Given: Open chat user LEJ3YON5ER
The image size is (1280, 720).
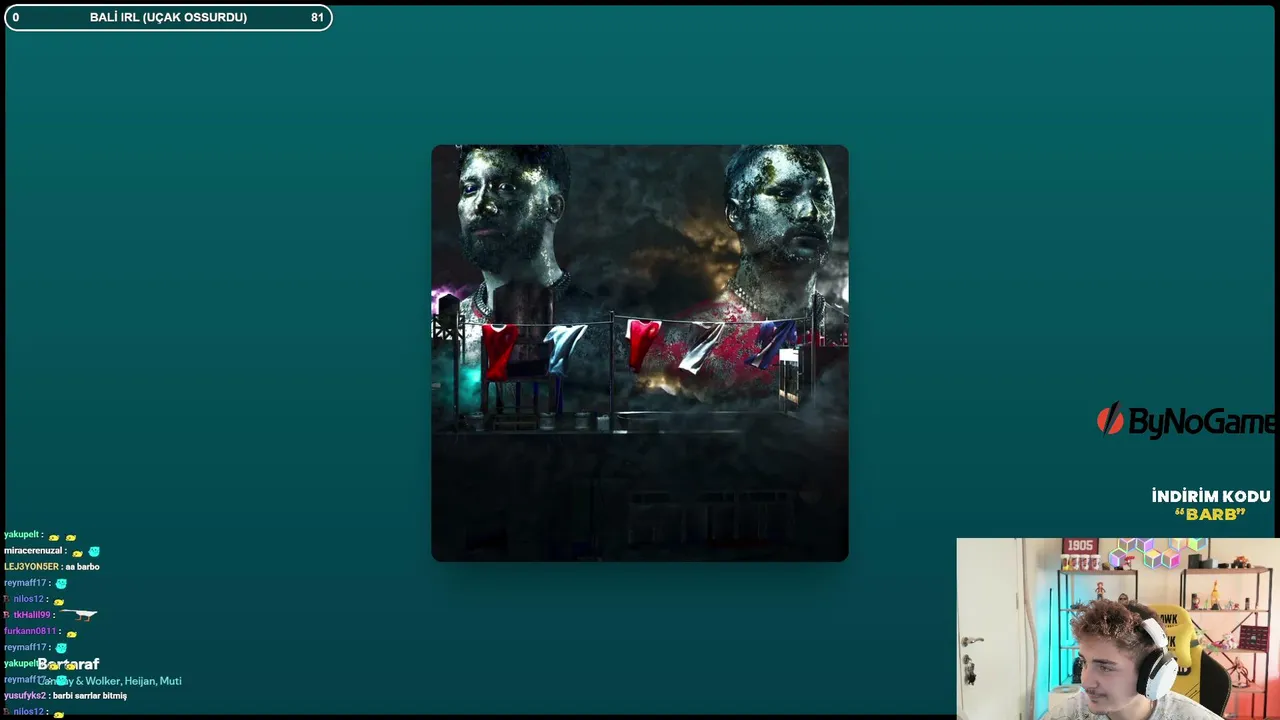Looking at the screenshot, I should click(31, 567).
